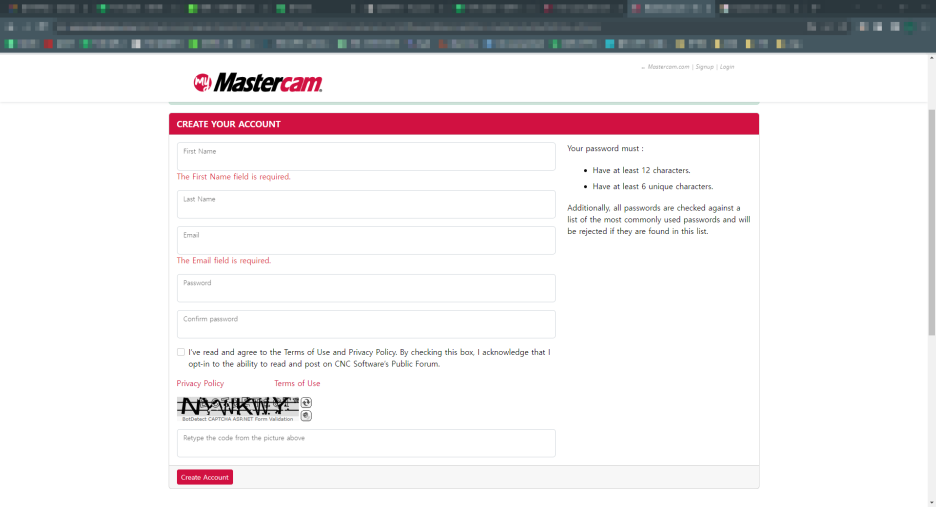Go to Mastercam.com header link

(x=668, y=67)
